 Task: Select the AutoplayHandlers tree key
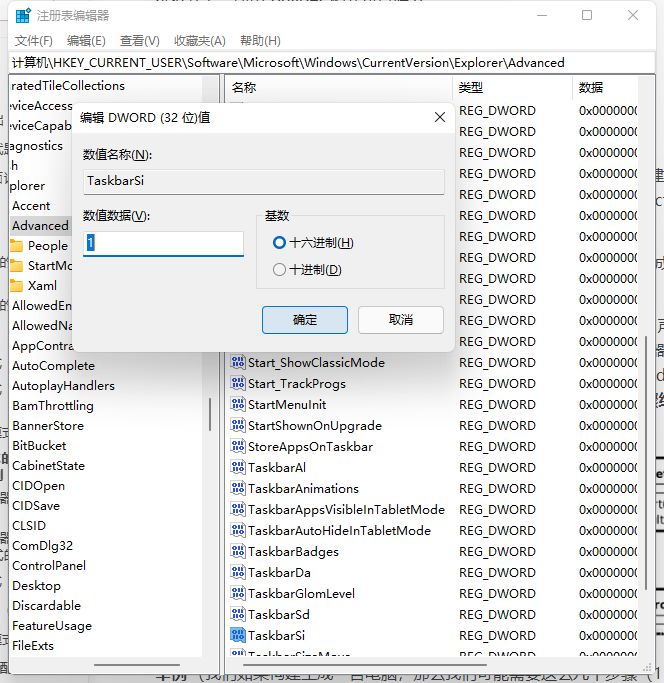[x=64, y=385]
